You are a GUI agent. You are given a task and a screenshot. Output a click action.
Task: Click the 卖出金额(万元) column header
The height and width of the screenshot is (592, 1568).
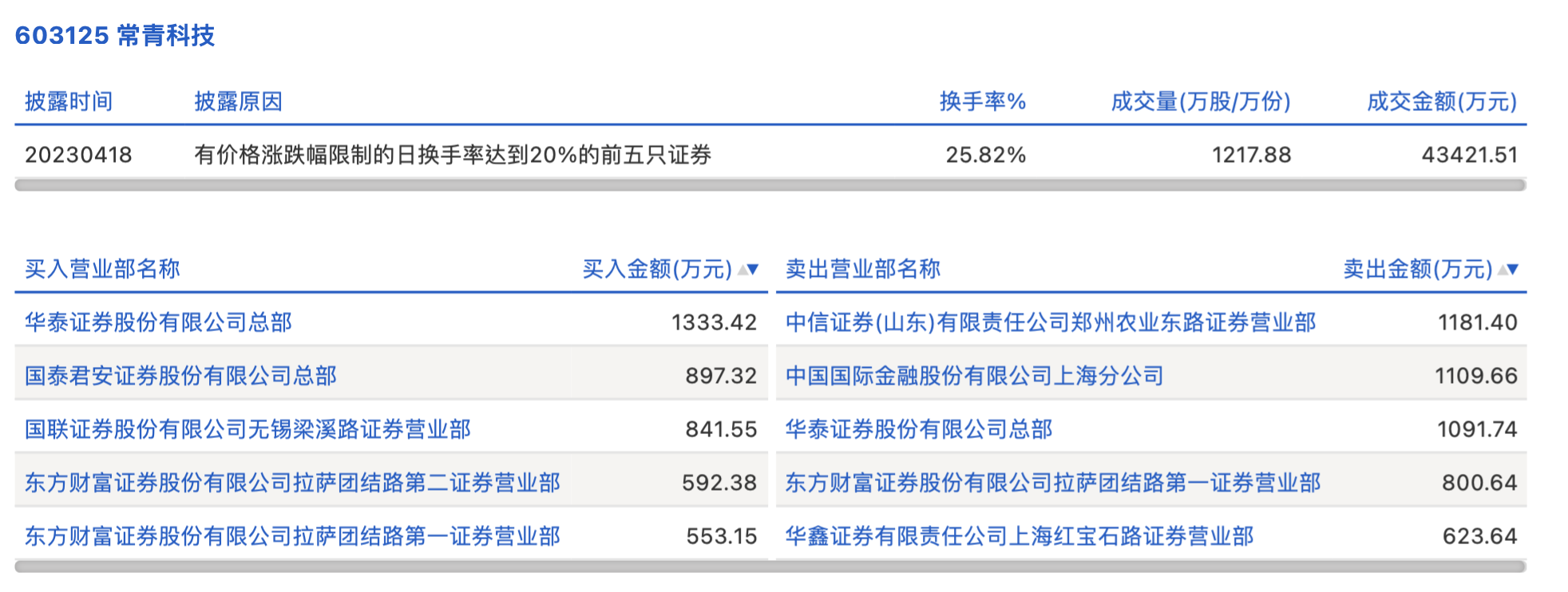point(1417,270)
